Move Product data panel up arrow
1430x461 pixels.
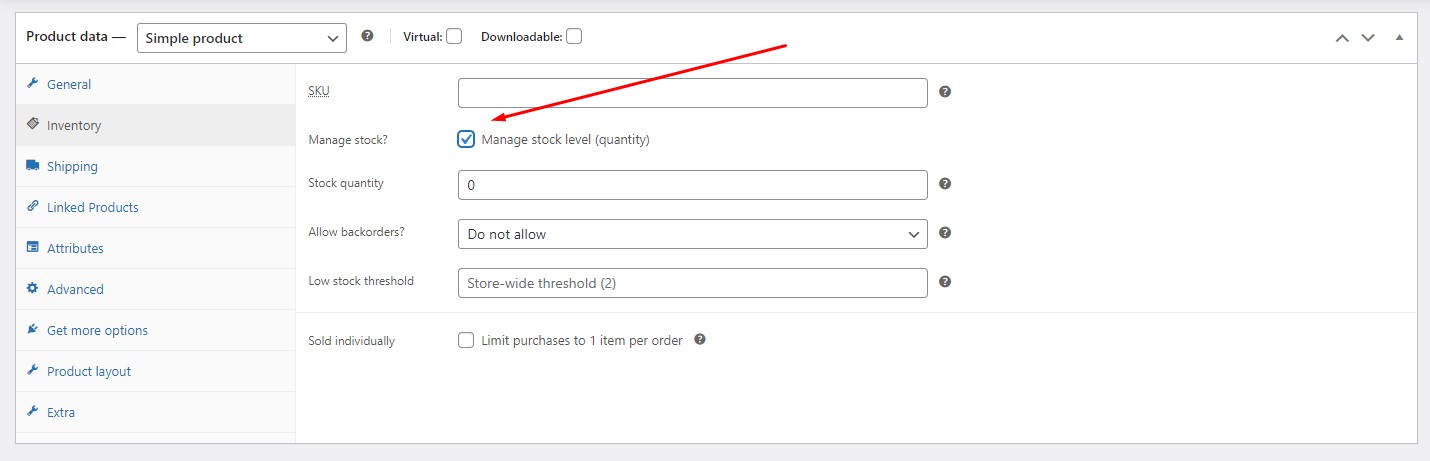(x=1342, y=38)
